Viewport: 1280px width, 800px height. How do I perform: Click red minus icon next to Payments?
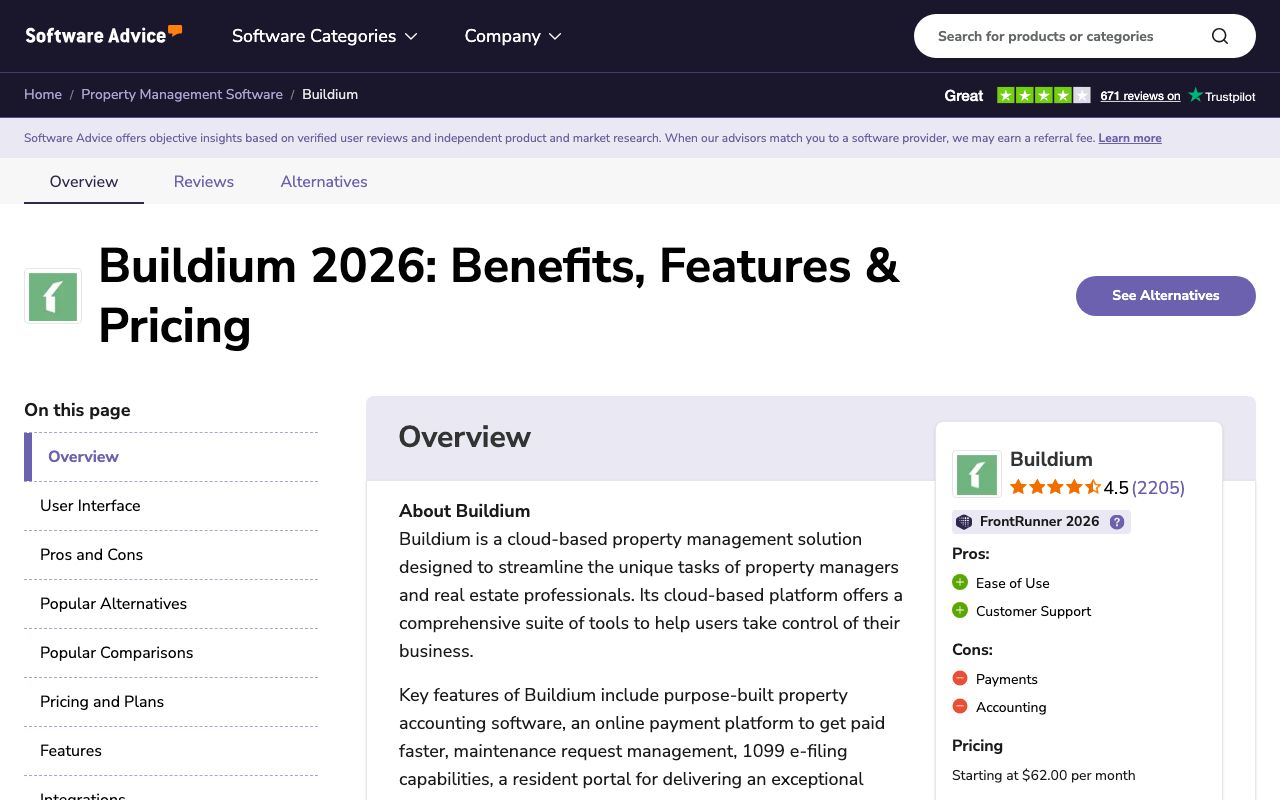tap(960, 678)
